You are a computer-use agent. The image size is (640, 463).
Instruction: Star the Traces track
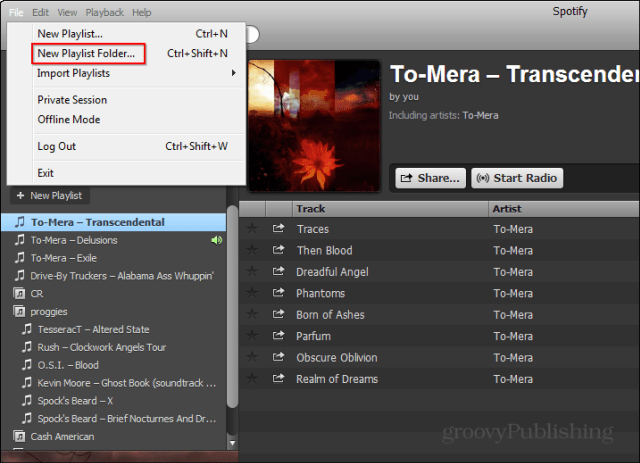point(252,229)
